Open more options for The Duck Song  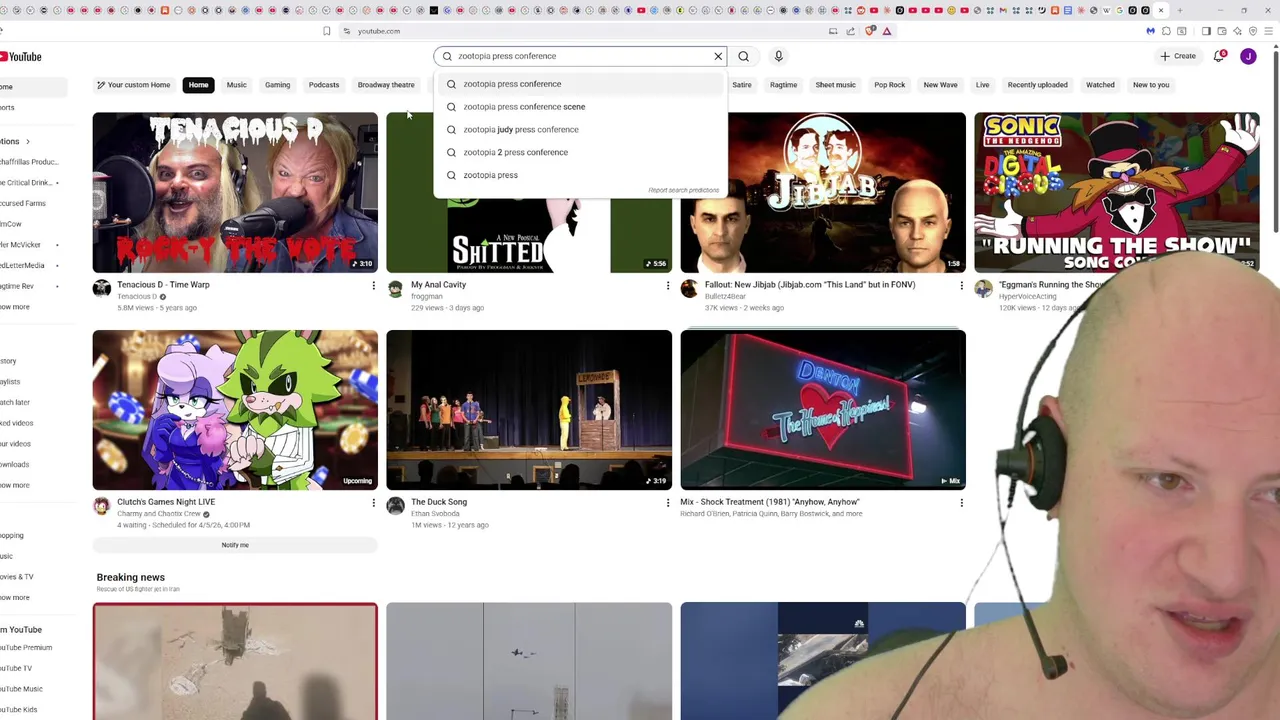(x=667, y=503)
